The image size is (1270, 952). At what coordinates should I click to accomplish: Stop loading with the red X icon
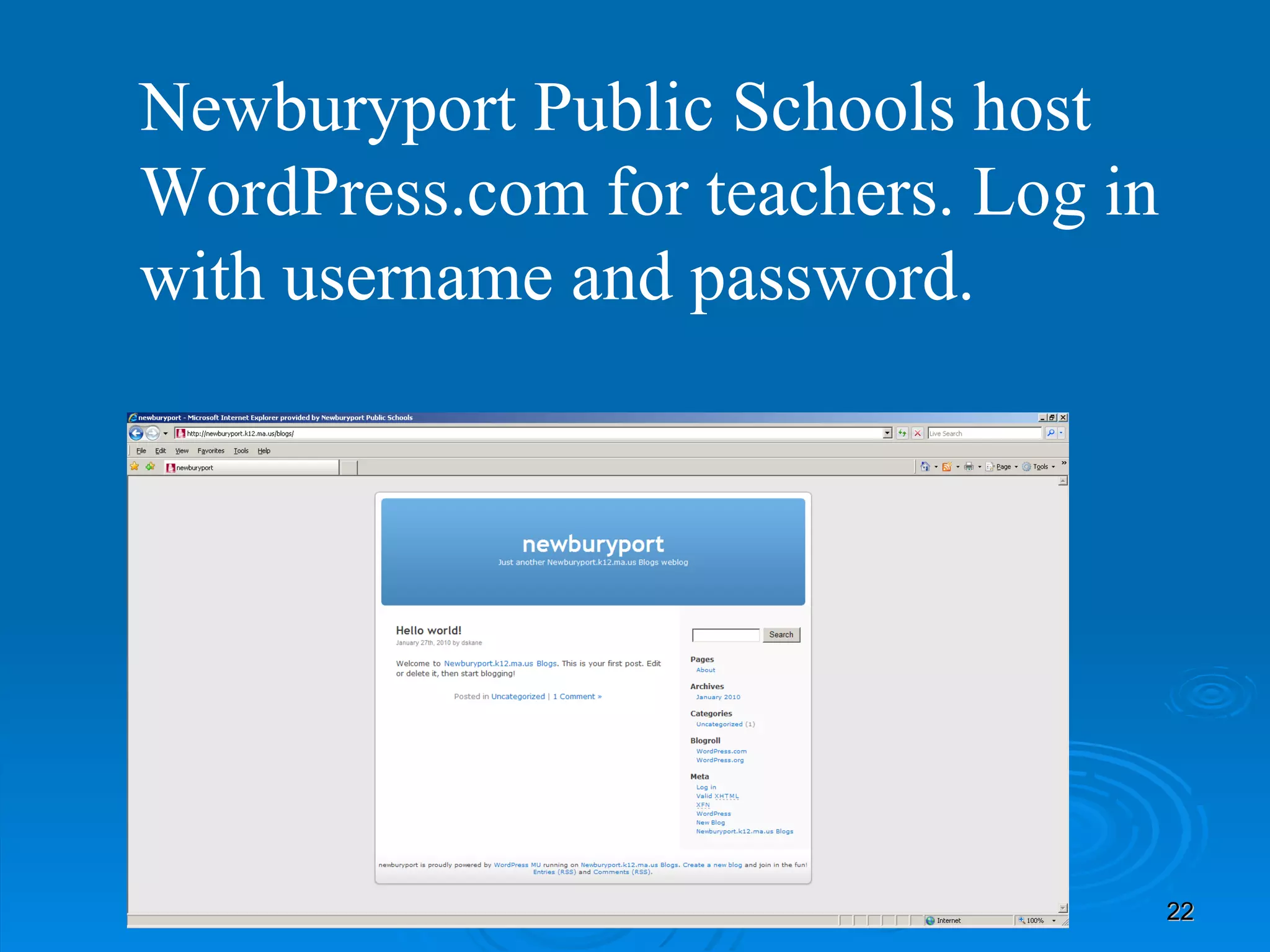click(918, 433)
